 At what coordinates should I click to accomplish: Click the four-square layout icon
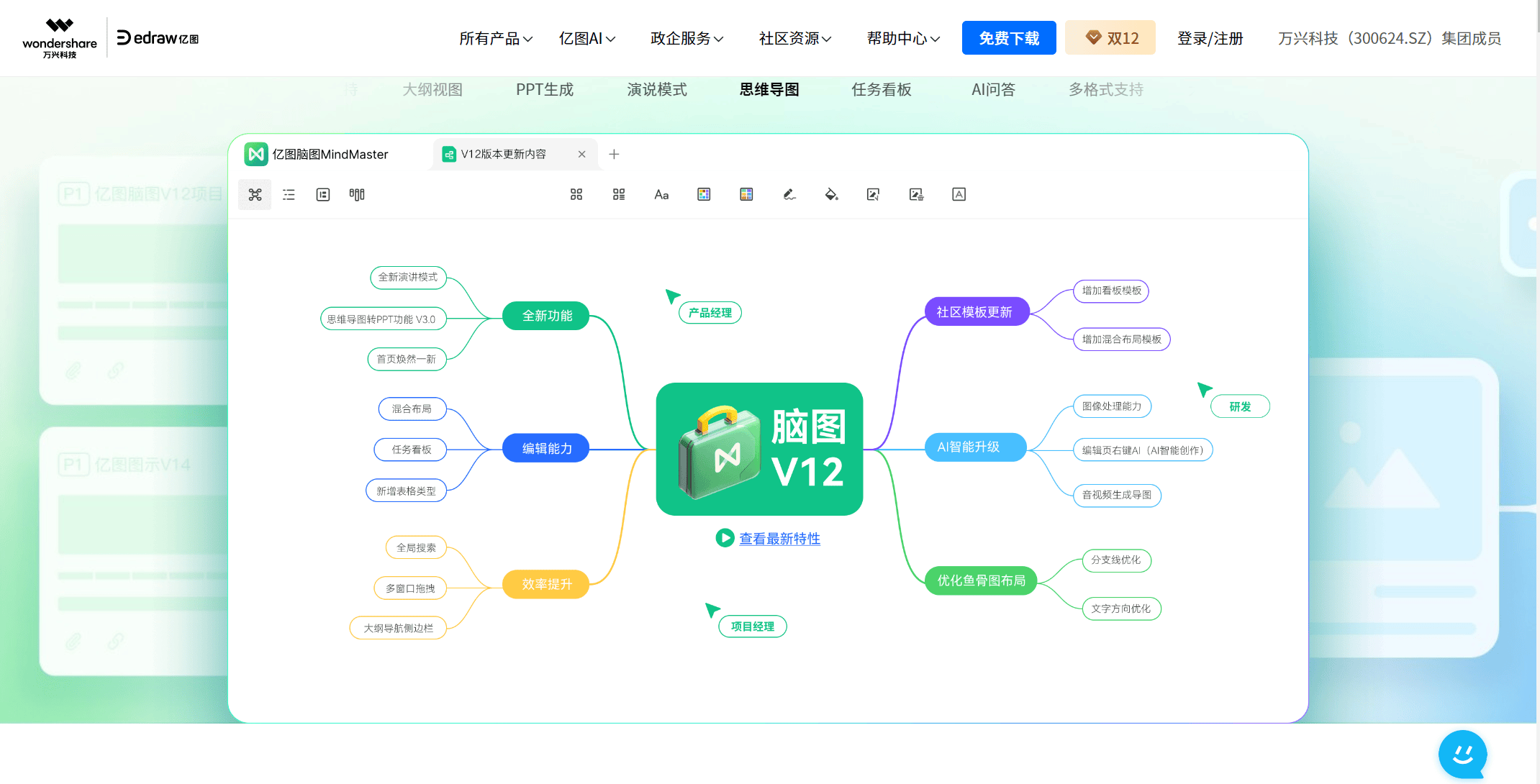(x=576, y=195)
